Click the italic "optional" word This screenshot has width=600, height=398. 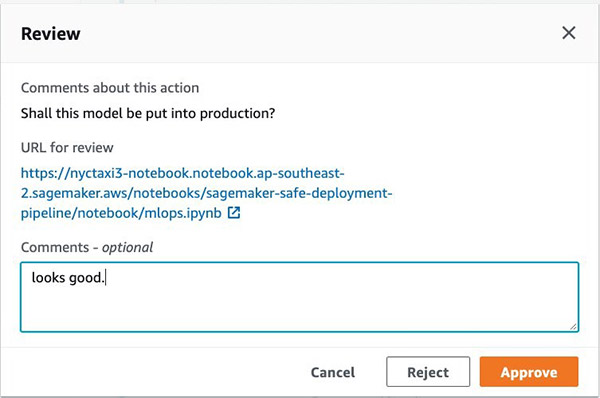127,248
